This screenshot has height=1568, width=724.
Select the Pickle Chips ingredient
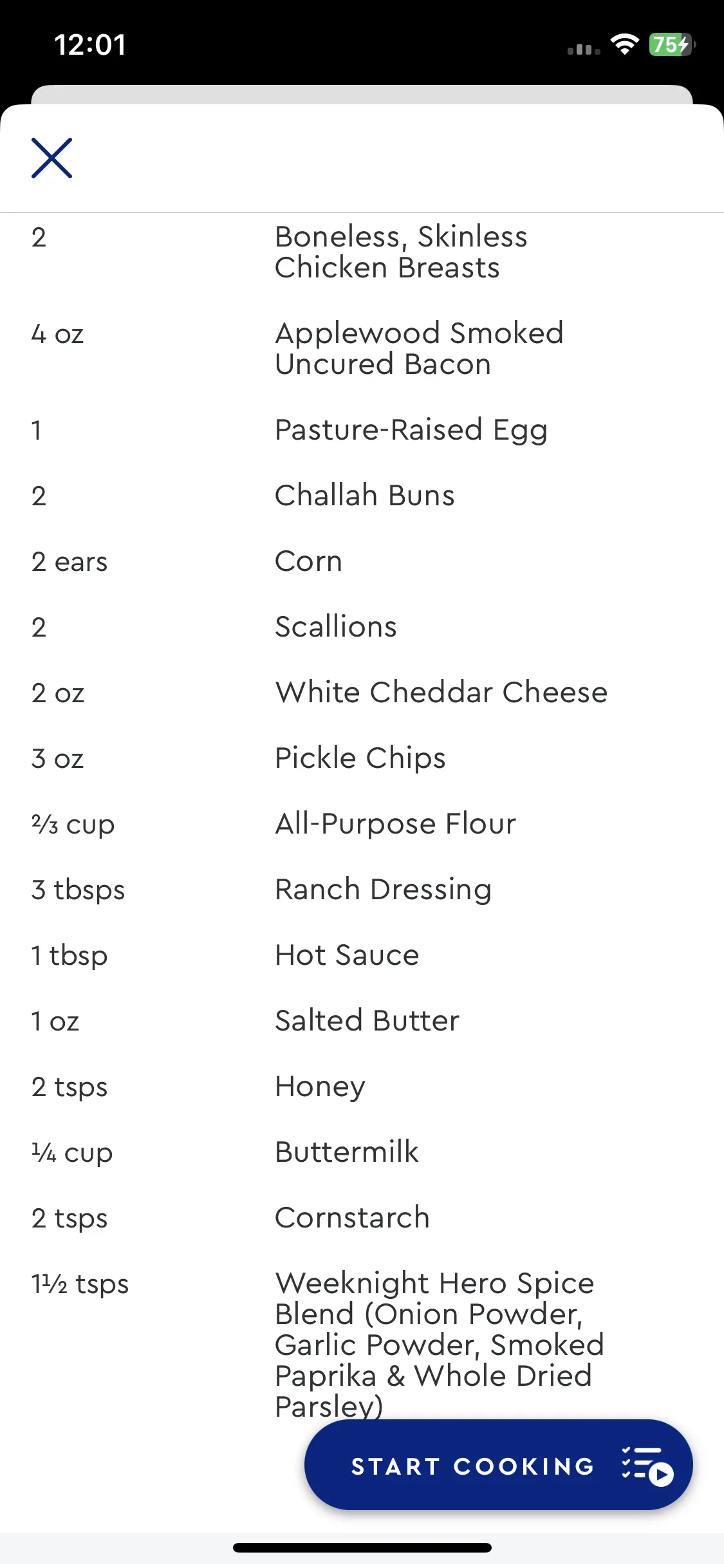coord(362,758)
